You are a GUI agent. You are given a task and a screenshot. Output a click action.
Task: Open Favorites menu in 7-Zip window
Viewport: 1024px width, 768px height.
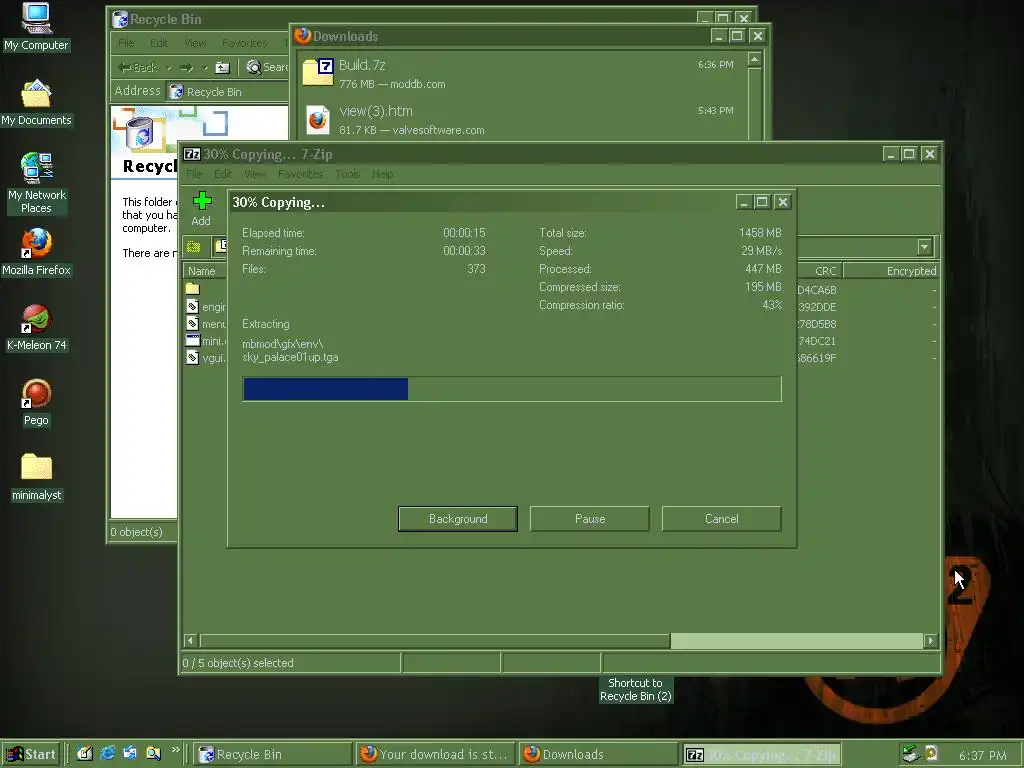[x=300, y=174]
